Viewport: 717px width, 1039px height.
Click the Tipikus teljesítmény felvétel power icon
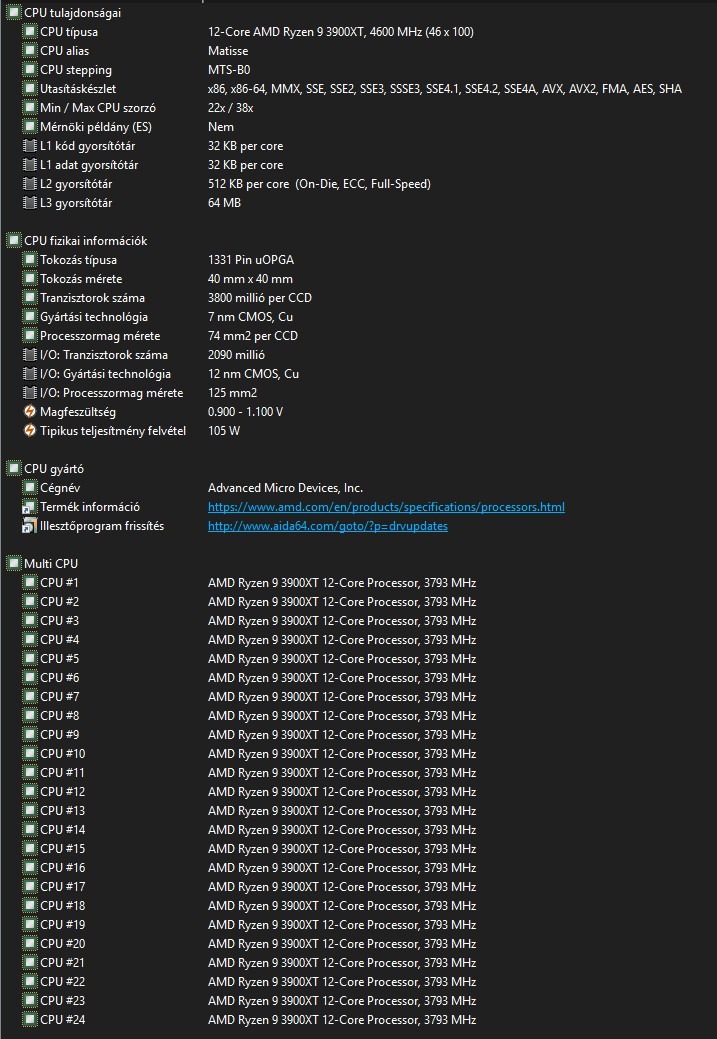tap(29, 431)
